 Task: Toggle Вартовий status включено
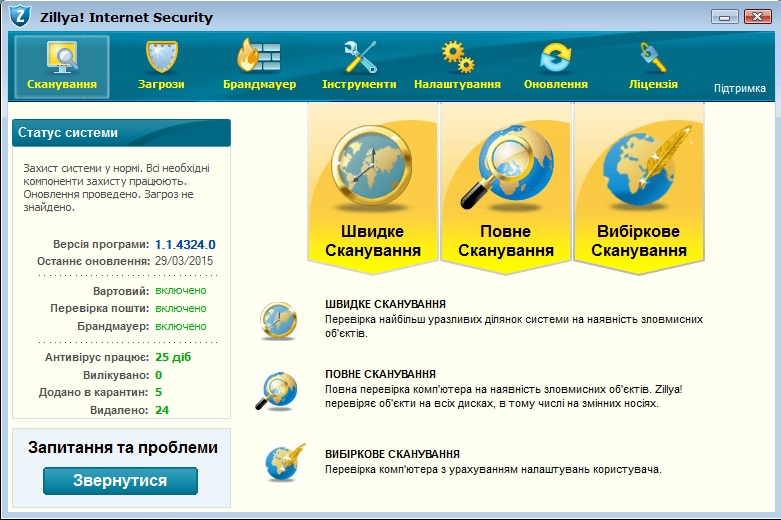[181, 291]
